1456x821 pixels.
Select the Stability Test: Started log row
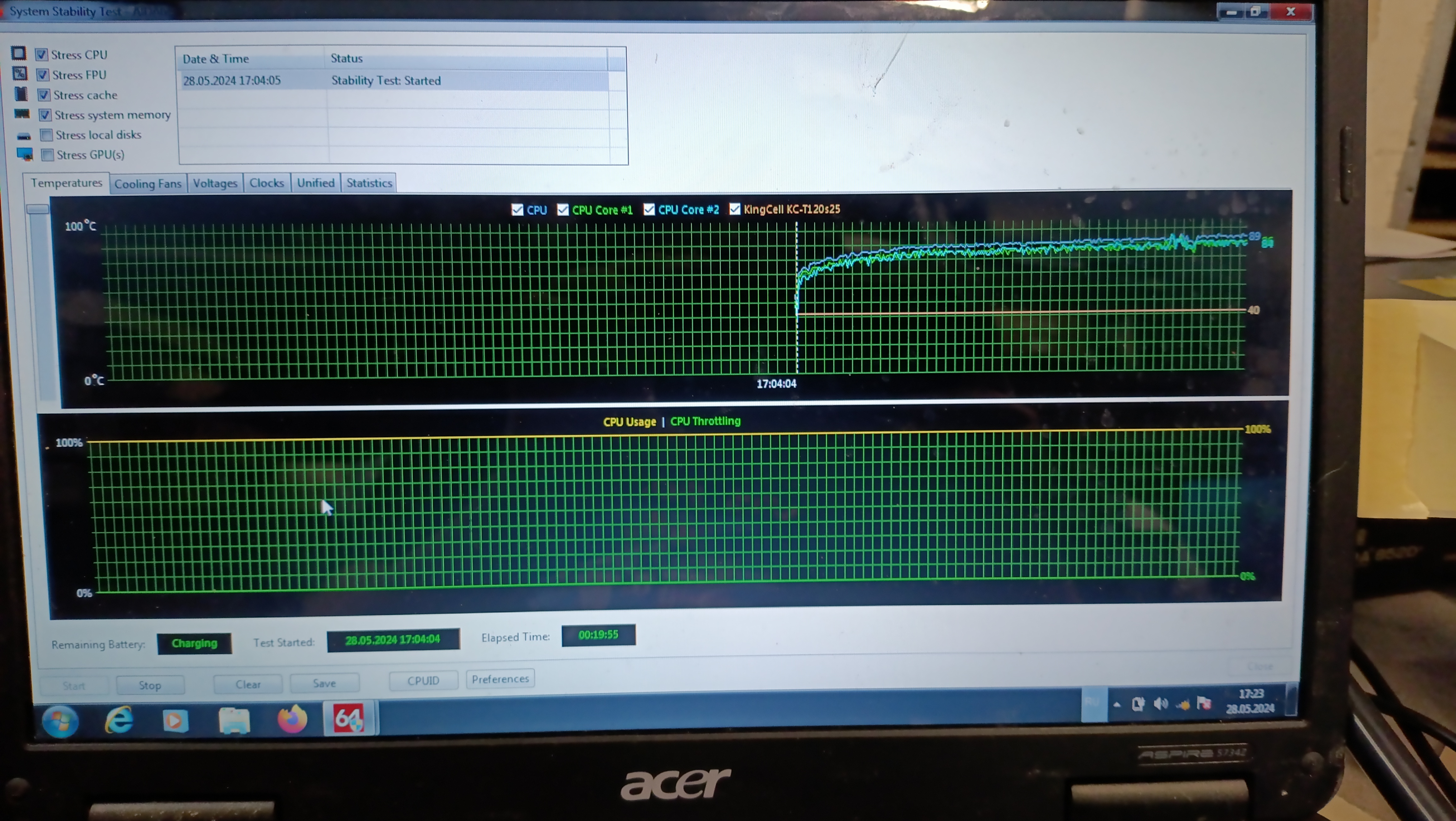pos(395,80)
